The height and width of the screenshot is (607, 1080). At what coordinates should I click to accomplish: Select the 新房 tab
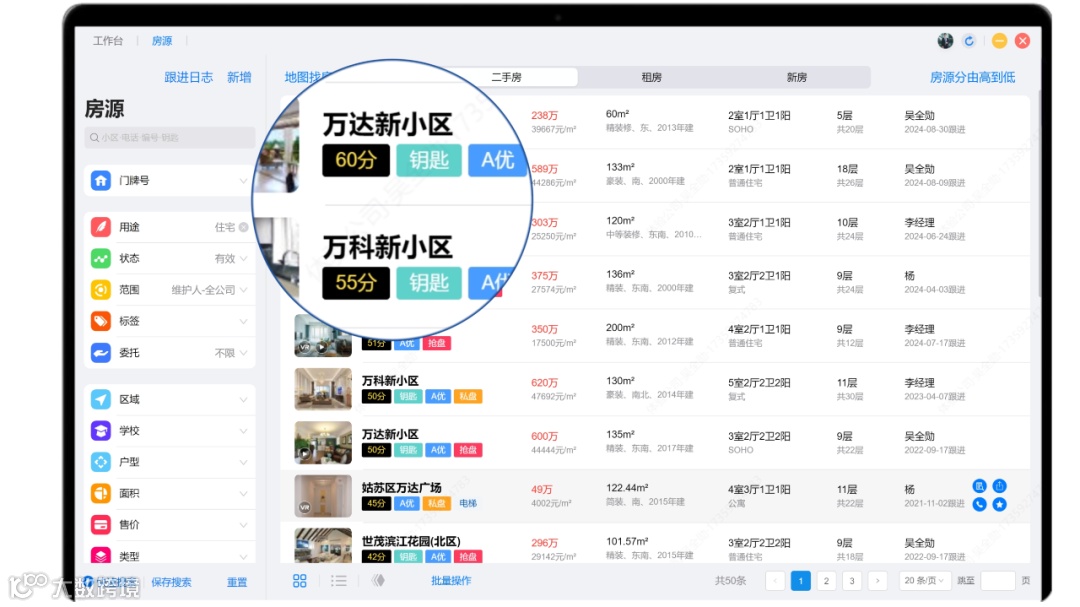pos(797,77)
